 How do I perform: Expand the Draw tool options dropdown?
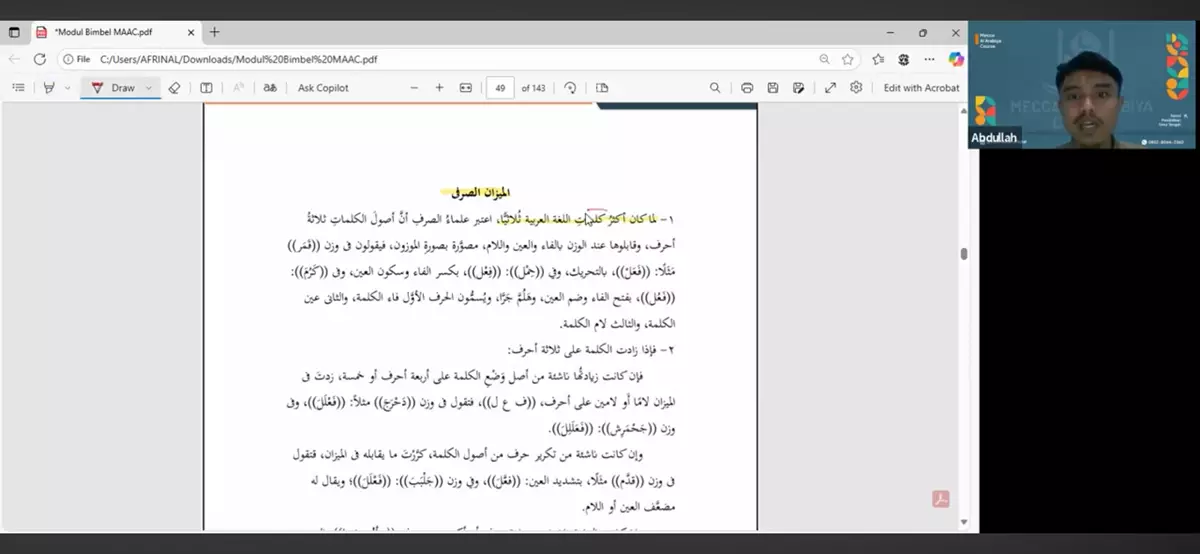click(x=149, y=88)
